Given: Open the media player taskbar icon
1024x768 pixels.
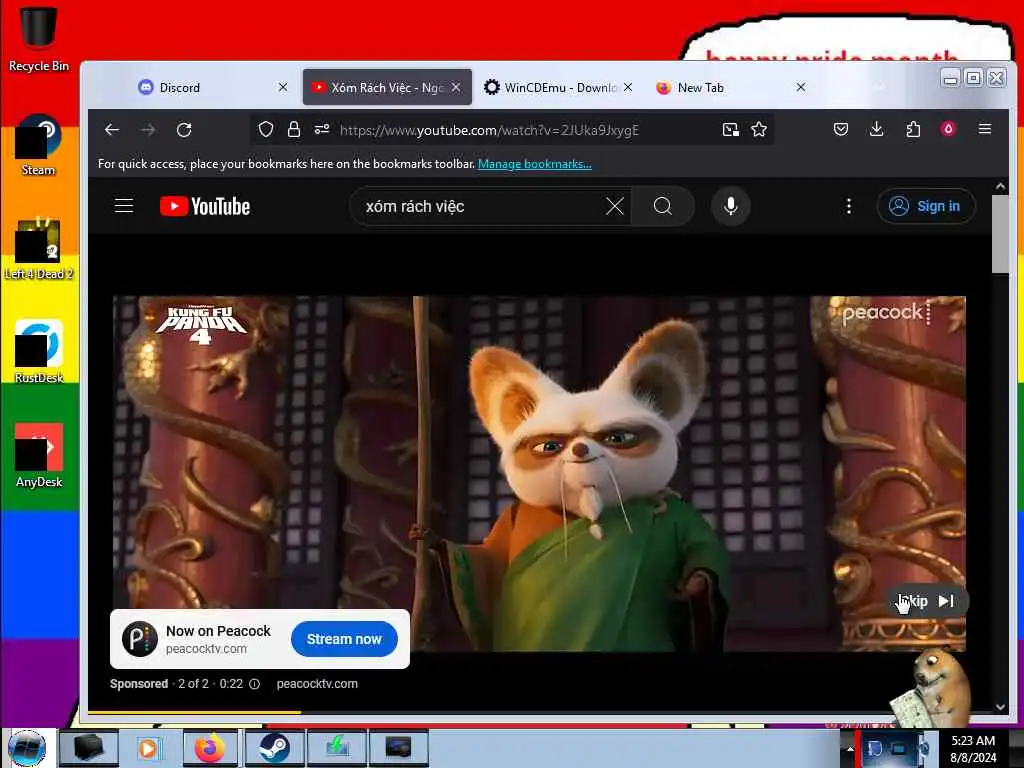Looking at the screenshot, I should (x=148, y=748).
